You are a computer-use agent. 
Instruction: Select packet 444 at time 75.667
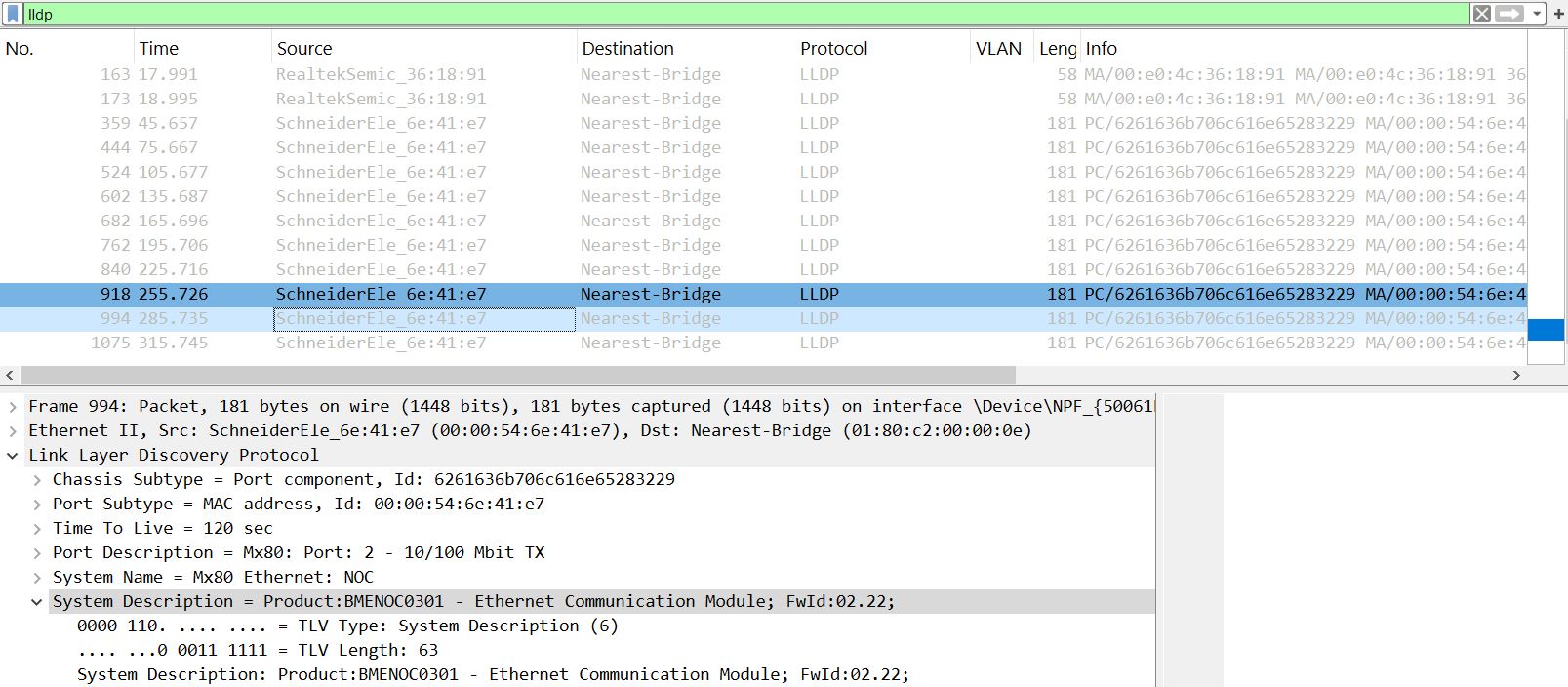(x=763, y=147)
